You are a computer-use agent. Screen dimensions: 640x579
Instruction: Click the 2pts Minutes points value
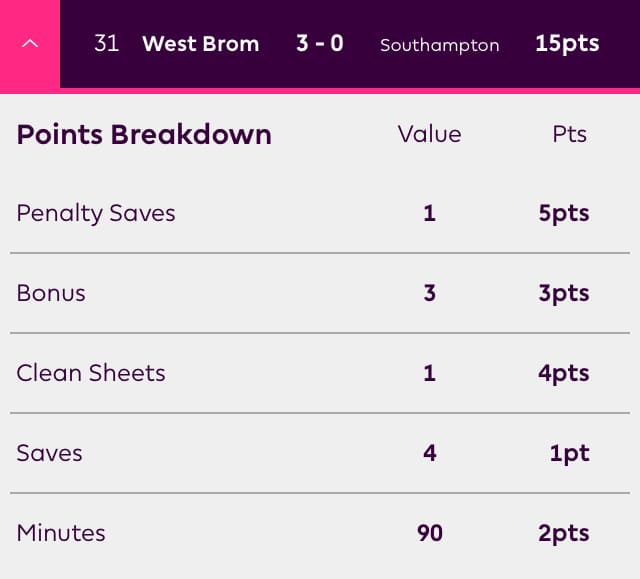[564, 533]
